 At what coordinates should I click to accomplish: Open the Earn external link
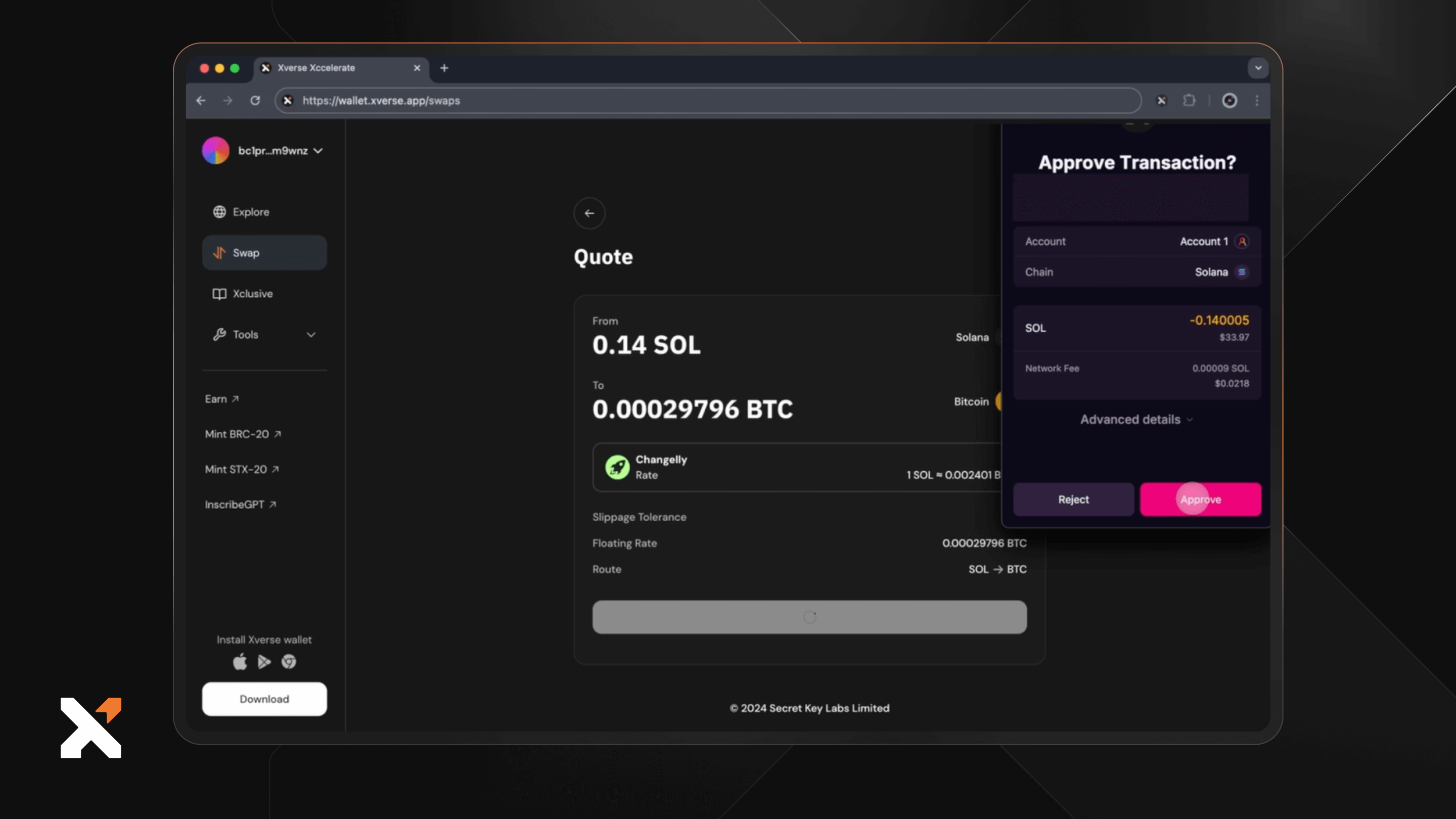coord(221,399)
